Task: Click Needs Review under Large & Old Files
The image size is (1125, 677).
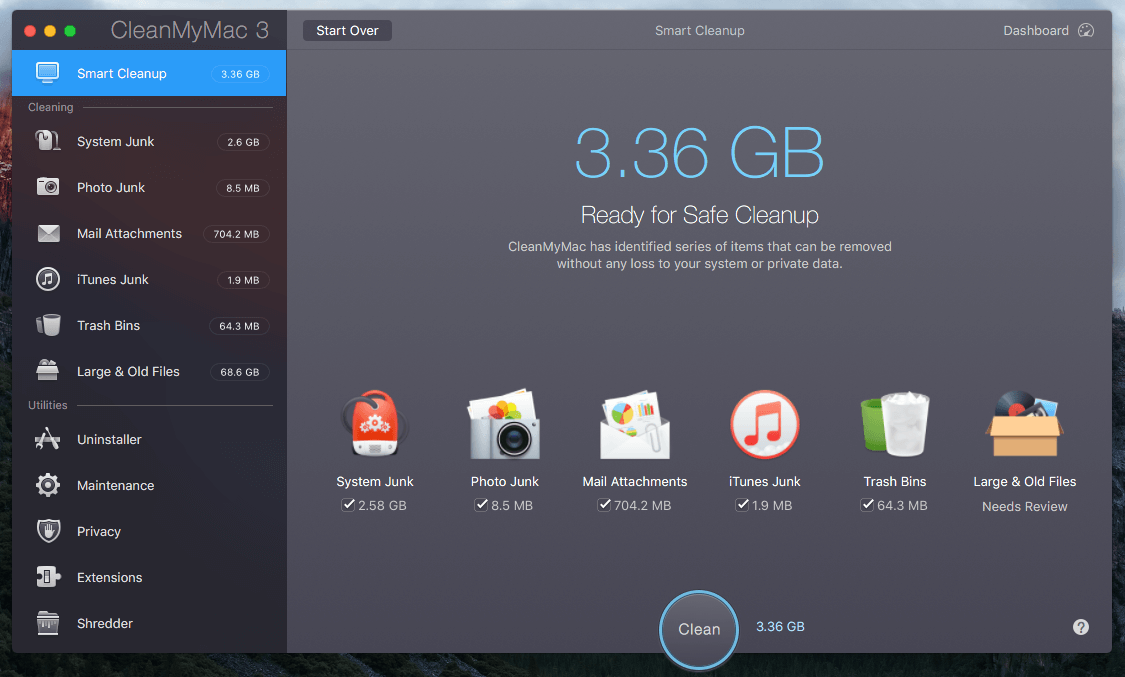Action: click(1025, 506)
